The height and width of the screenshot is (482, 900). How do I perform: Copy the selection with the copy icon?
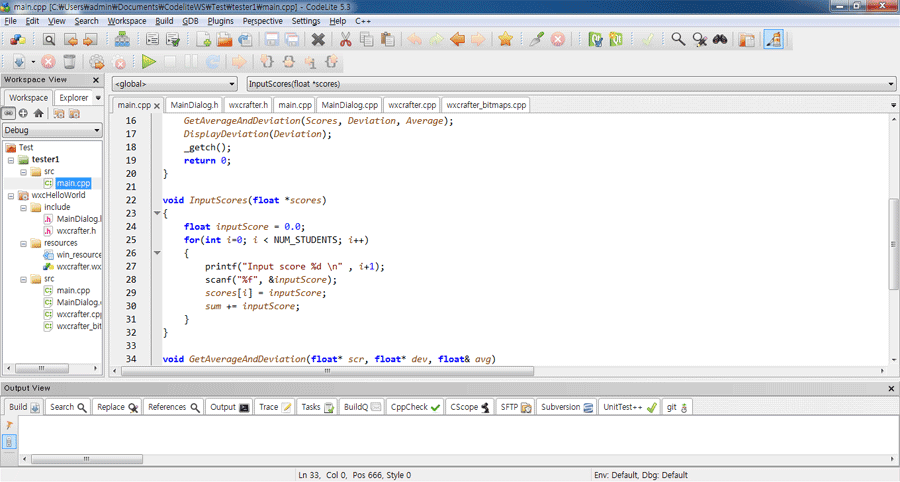coord(366,39)
